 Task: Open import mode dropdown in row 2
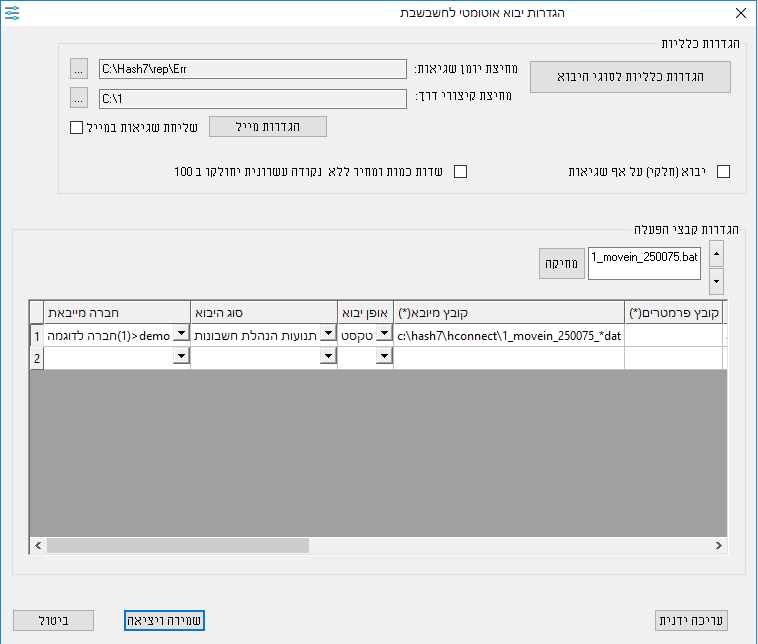384,356
